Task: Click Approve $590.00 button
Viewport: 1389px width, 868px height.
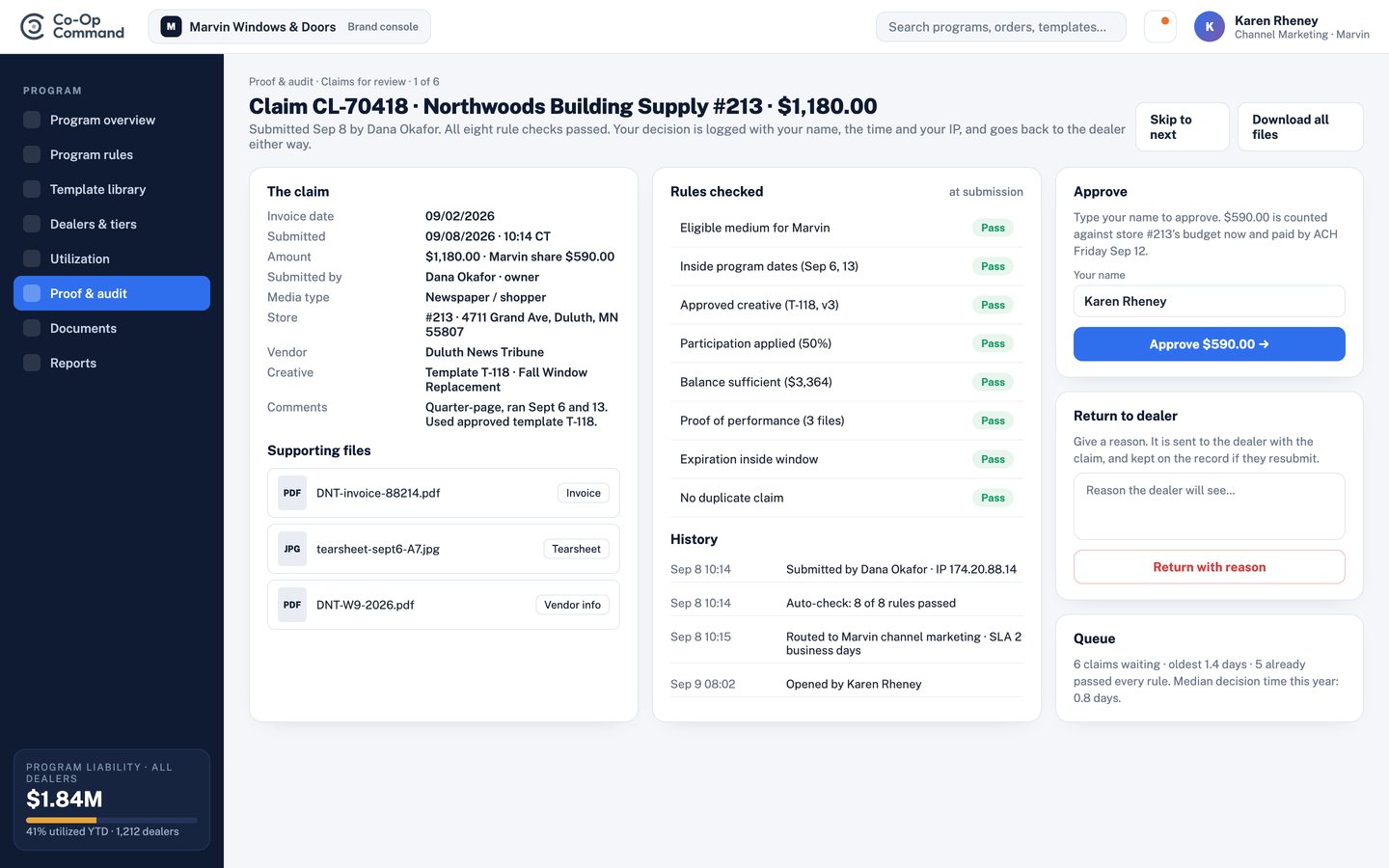Action: (x=1210, y=344)
